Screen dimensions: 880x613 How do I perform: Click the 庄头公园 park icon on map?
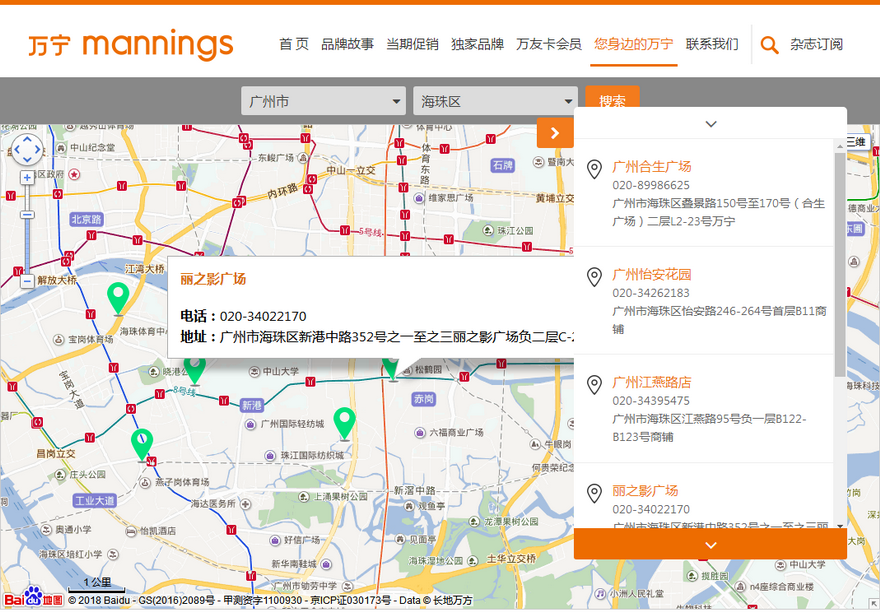tap(59, 474)
